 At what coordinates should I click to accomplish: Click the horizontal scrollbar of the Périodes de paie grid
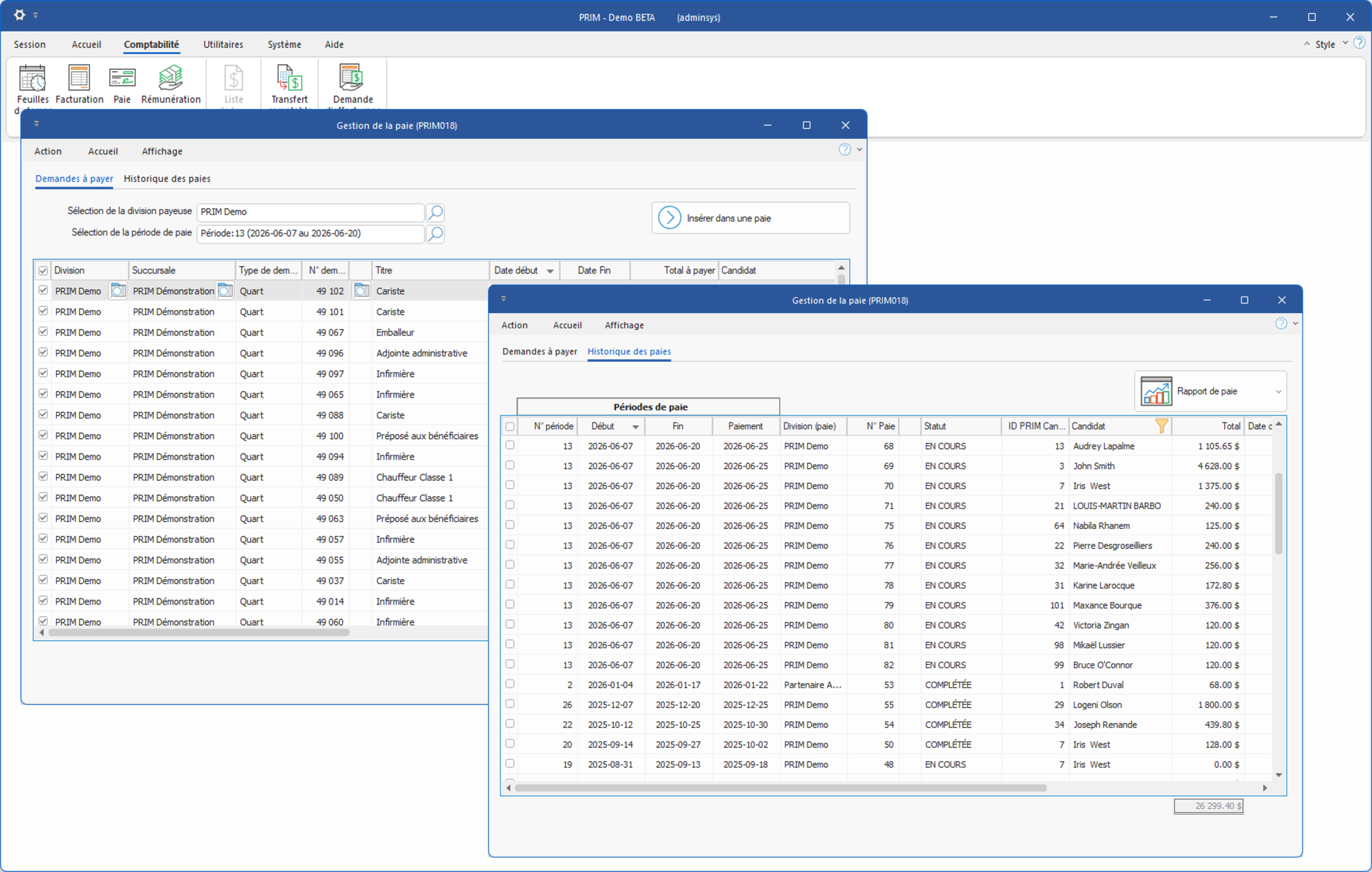(x=780, y=788)
